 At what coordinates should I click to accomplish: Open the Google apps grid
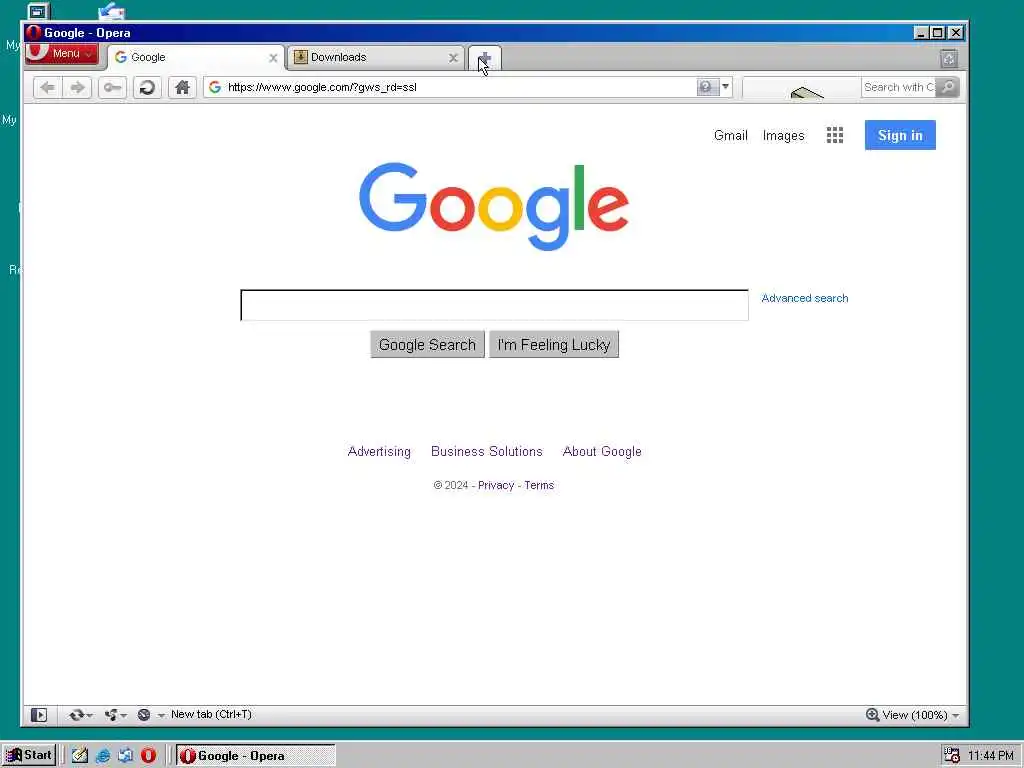pos(835,135)
